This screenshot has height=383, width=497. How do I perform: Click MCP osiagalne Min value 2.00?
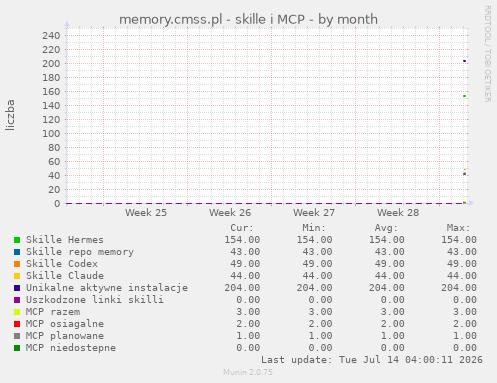(x=320, y=324)
